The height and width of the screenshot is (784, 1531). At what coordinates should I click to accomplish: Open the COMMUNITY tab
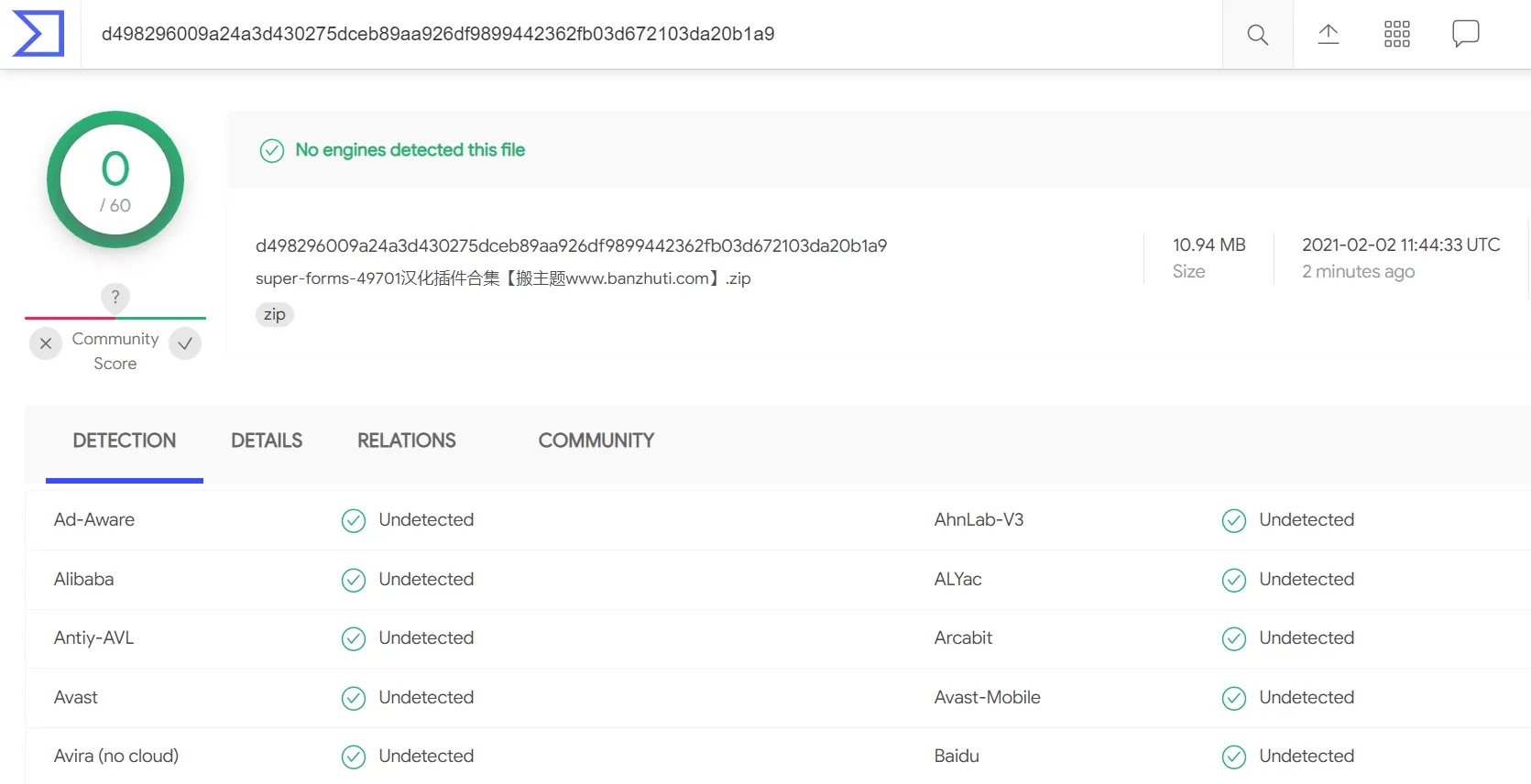tap(596, 441)
